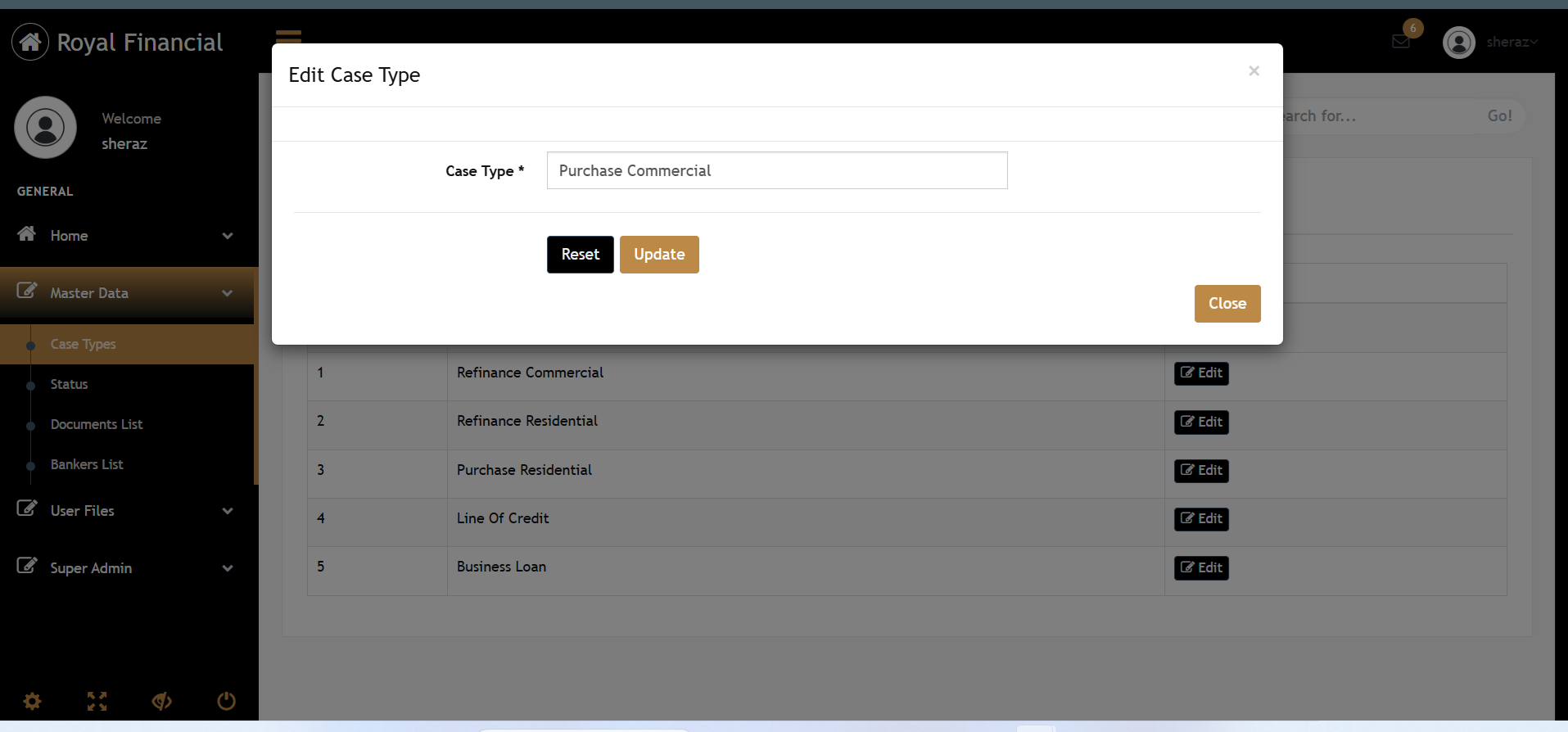
Task: Toggle fullscreen using the expand arrows icon
Action: tap(97, 701)
